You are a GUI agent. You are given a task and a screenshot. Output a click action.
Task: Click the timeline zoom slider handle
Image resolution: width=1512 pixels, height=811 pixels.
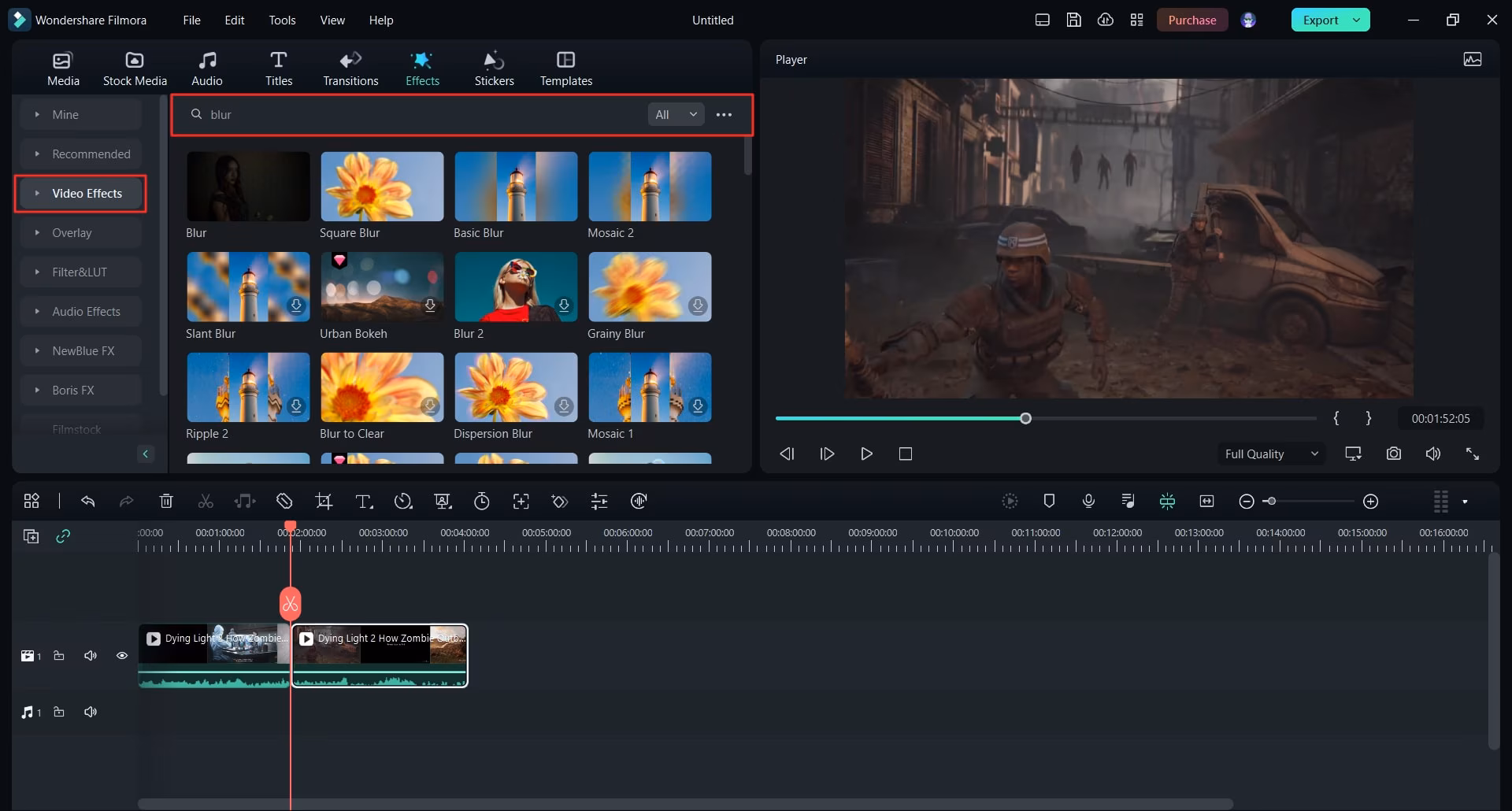coord(1270,502)
